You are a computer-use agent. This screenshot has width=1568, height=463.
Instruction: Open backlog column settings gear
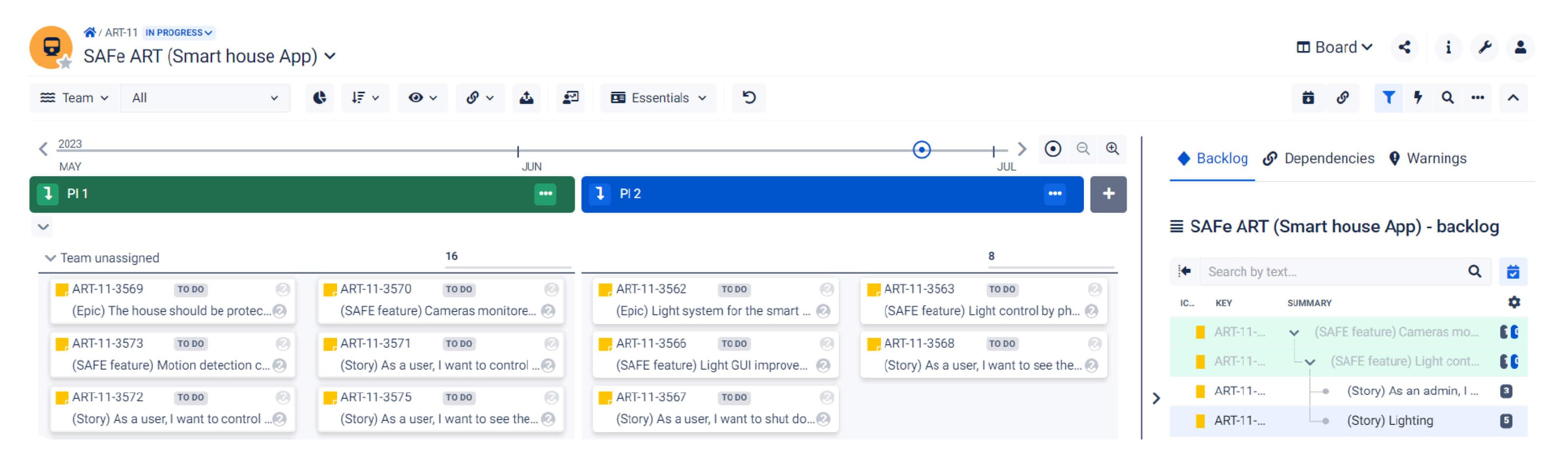1514,303
